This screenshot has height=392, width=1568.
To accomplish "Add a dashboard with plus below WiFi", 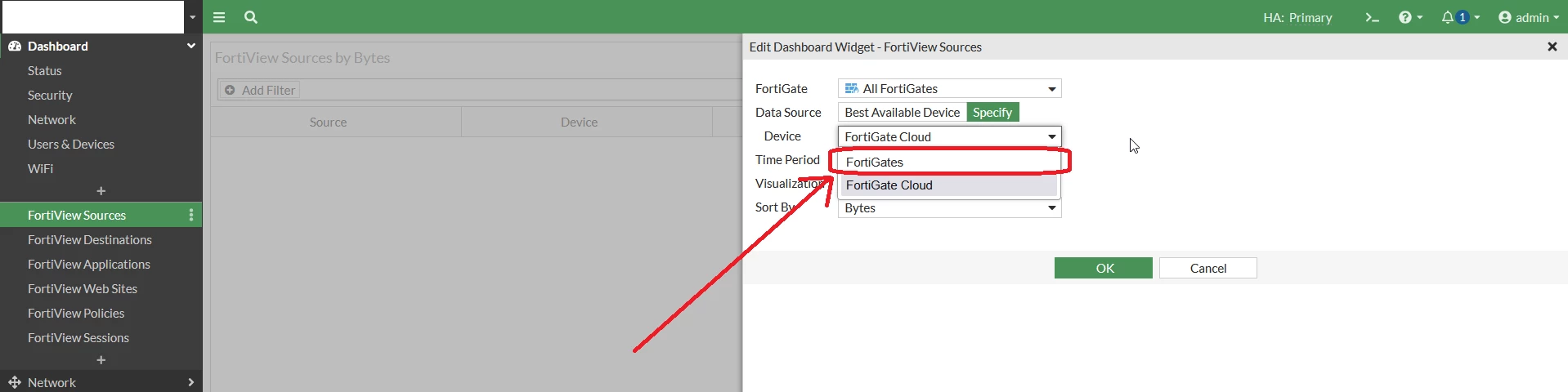I will tap(101, 191).
